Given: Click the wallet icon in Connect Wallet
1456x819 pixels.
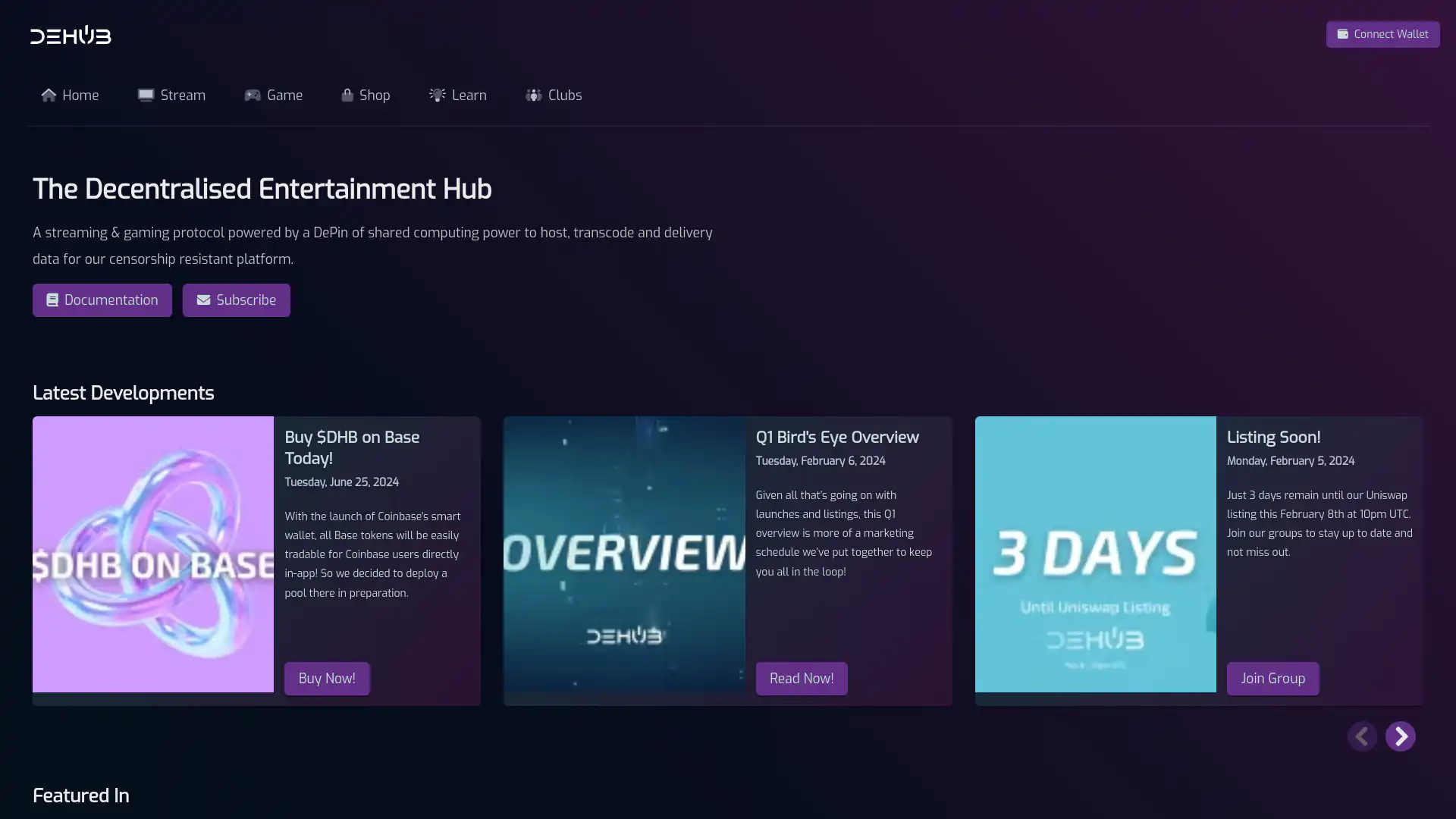Looking at the screenshot, I should [1342, 34].
